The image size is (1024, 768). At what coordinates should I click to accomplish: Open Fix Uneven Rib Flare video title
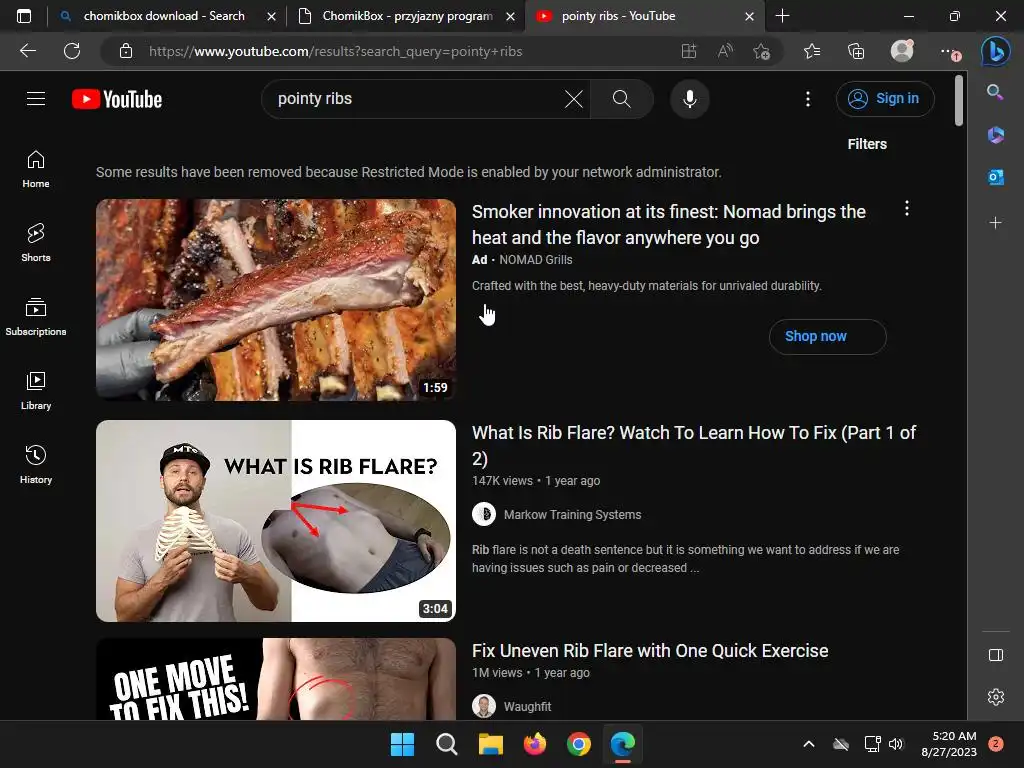pyautogui.click(x=650, y=651)
